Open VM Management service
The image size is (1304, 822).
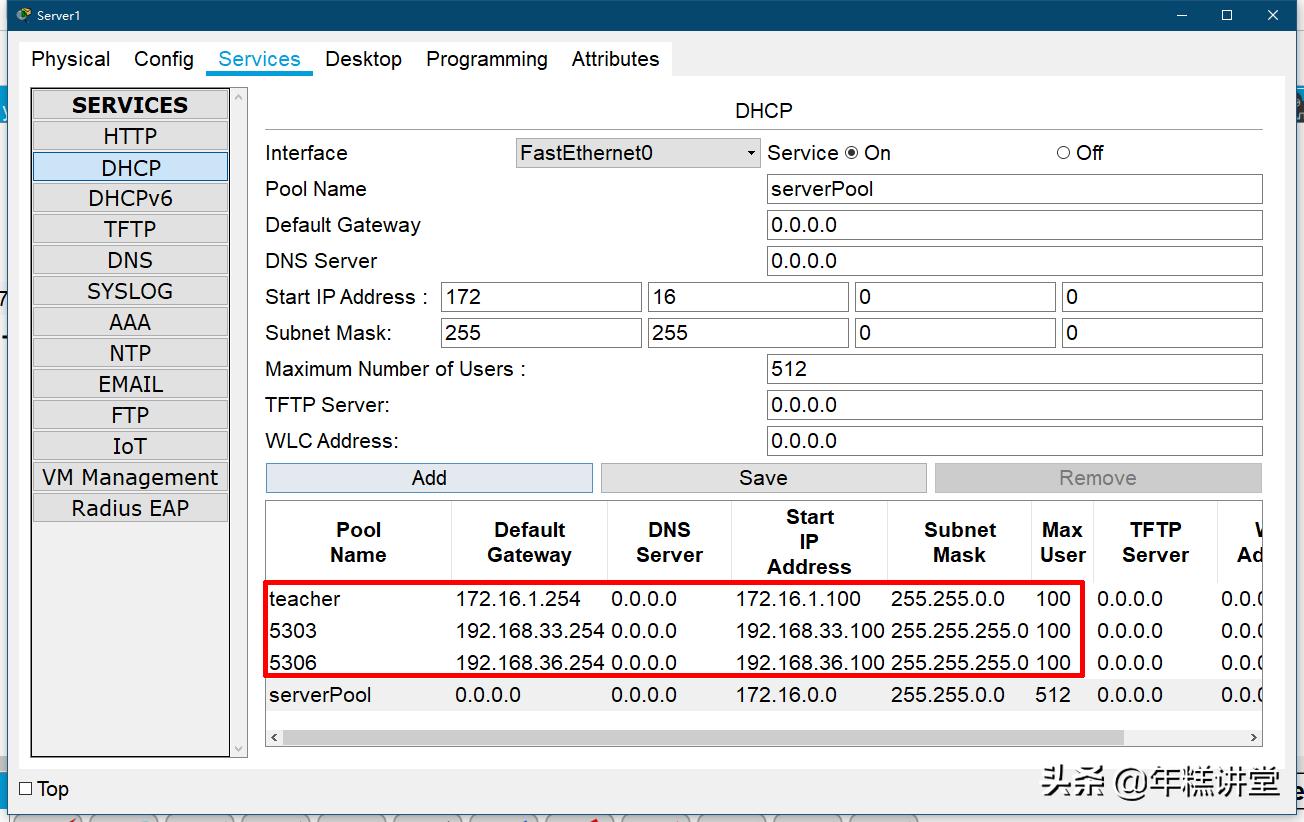tap(130, 477)
